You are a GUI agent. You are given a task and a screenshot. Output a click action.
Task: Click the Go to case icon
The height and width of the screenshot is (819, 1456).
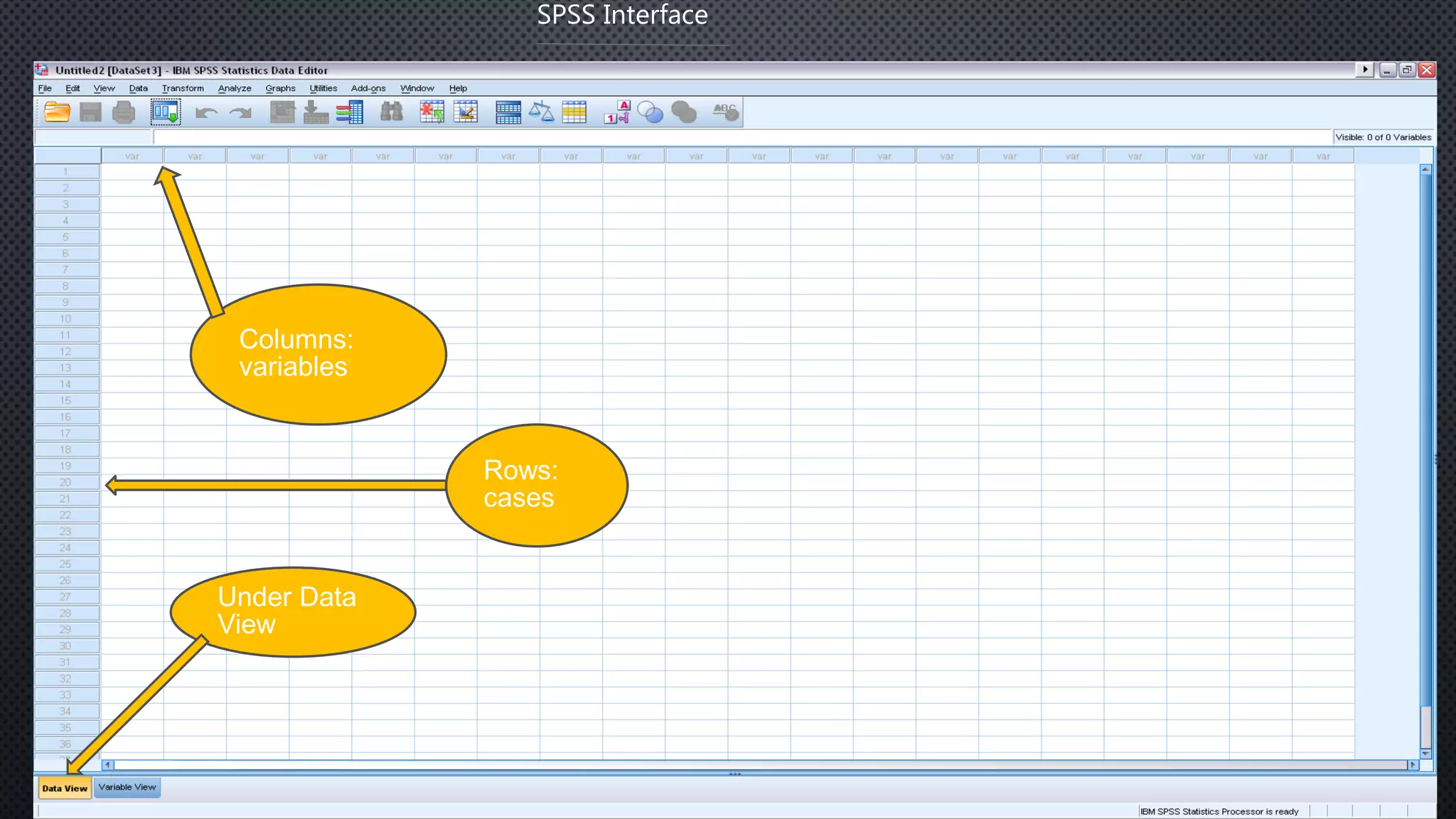(282, 112)
